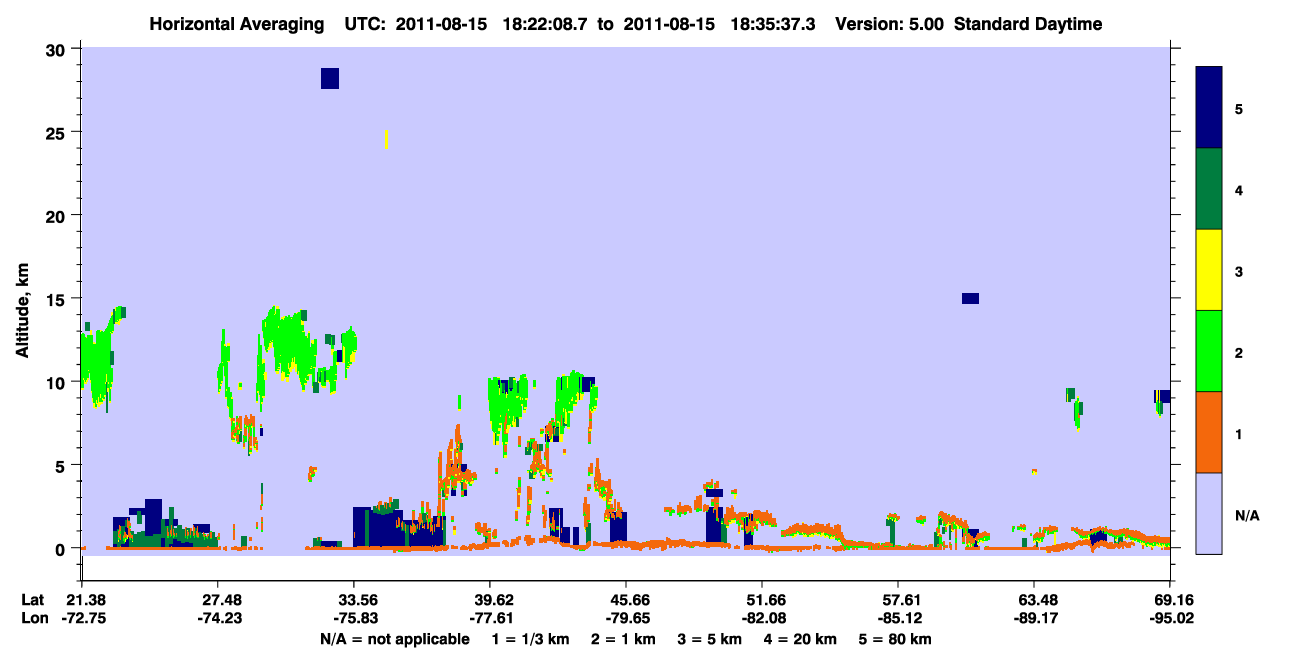Click the dark green colorbar segment labeled 4
This screenshot has height=667, width=1300.
click(1209, 189)
